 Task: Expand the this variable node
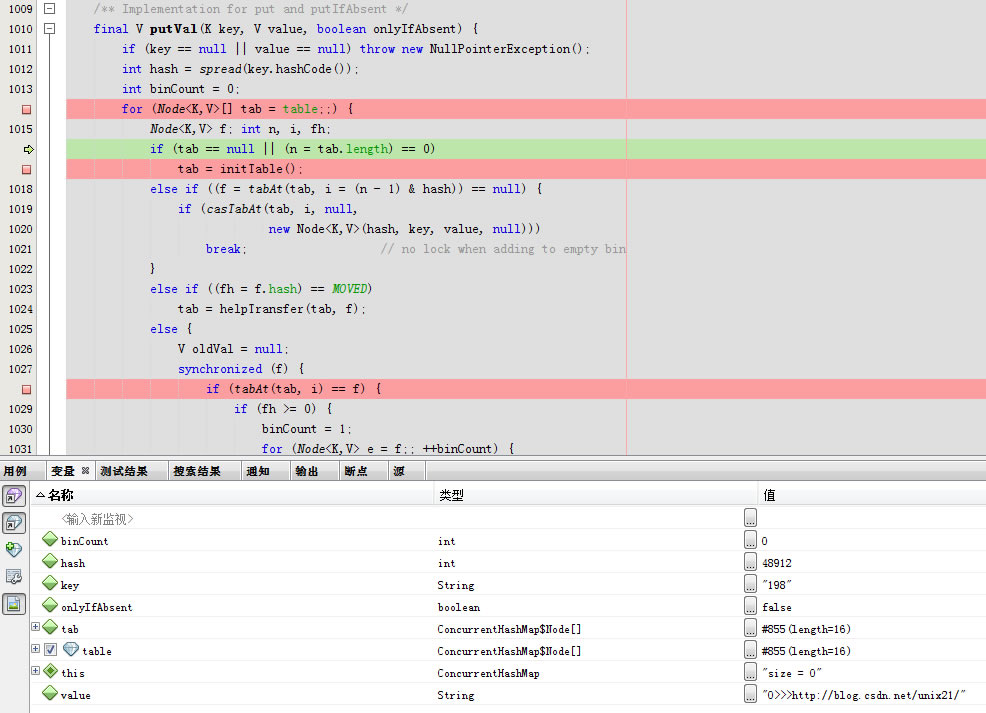tap(36, 671)
